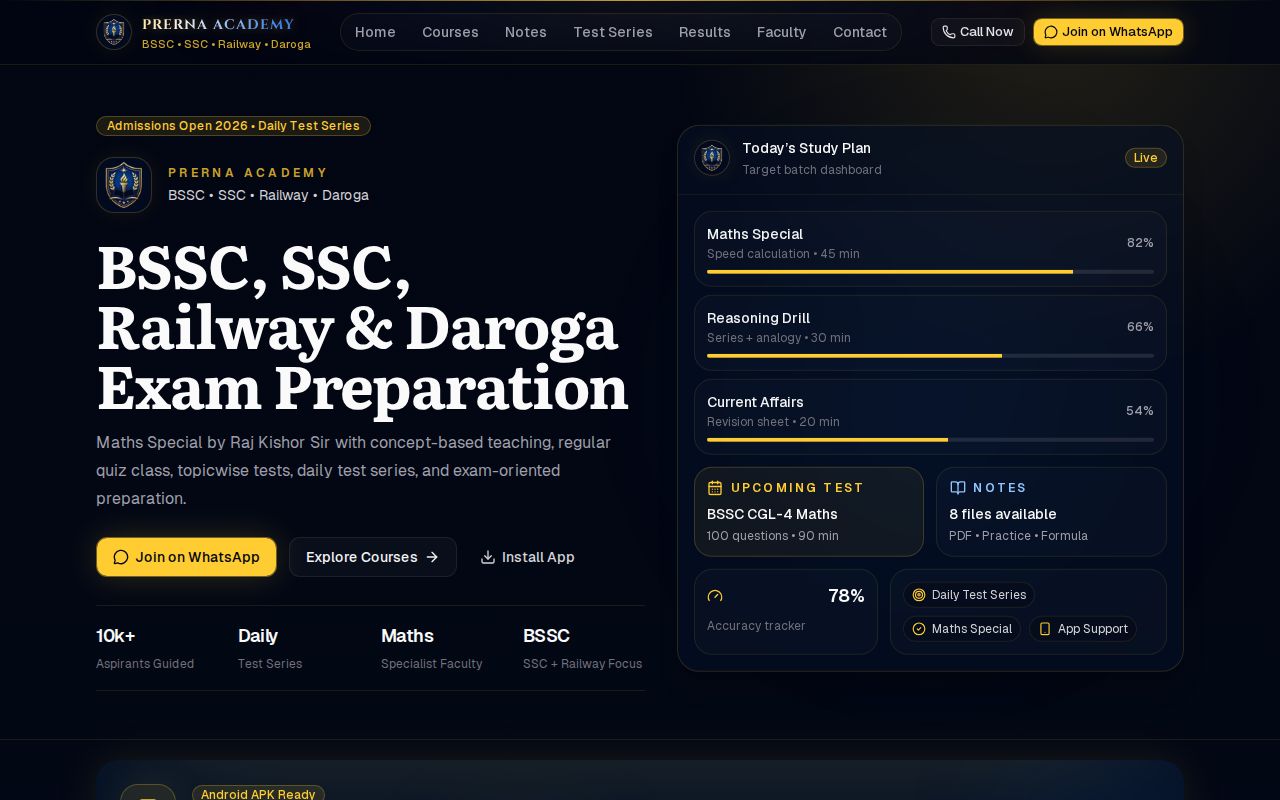Go to the Courses page

click(x=450, y=32)
